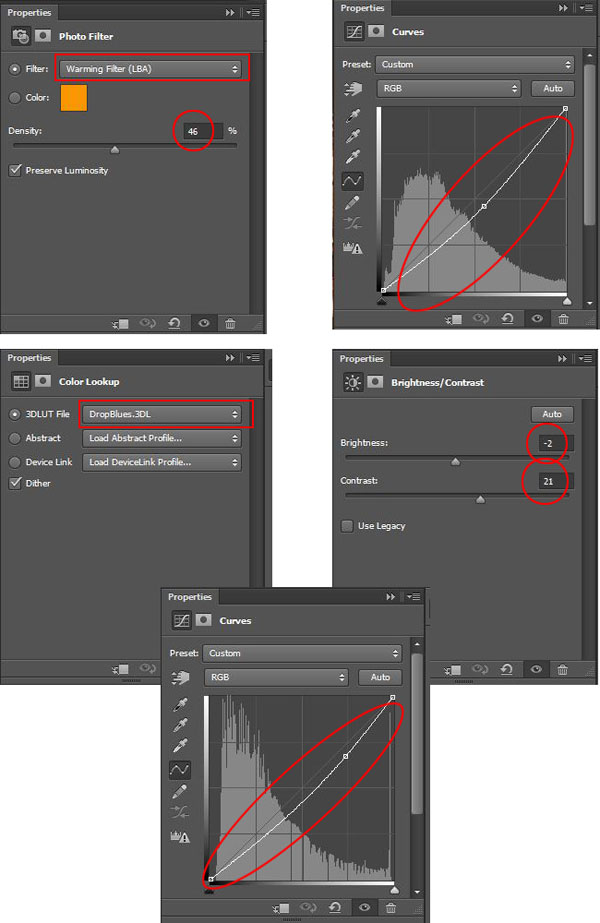Select the Filter radio button in Photo Filter
This screenshot has width=600, height=923.
(x=15, y=69)
